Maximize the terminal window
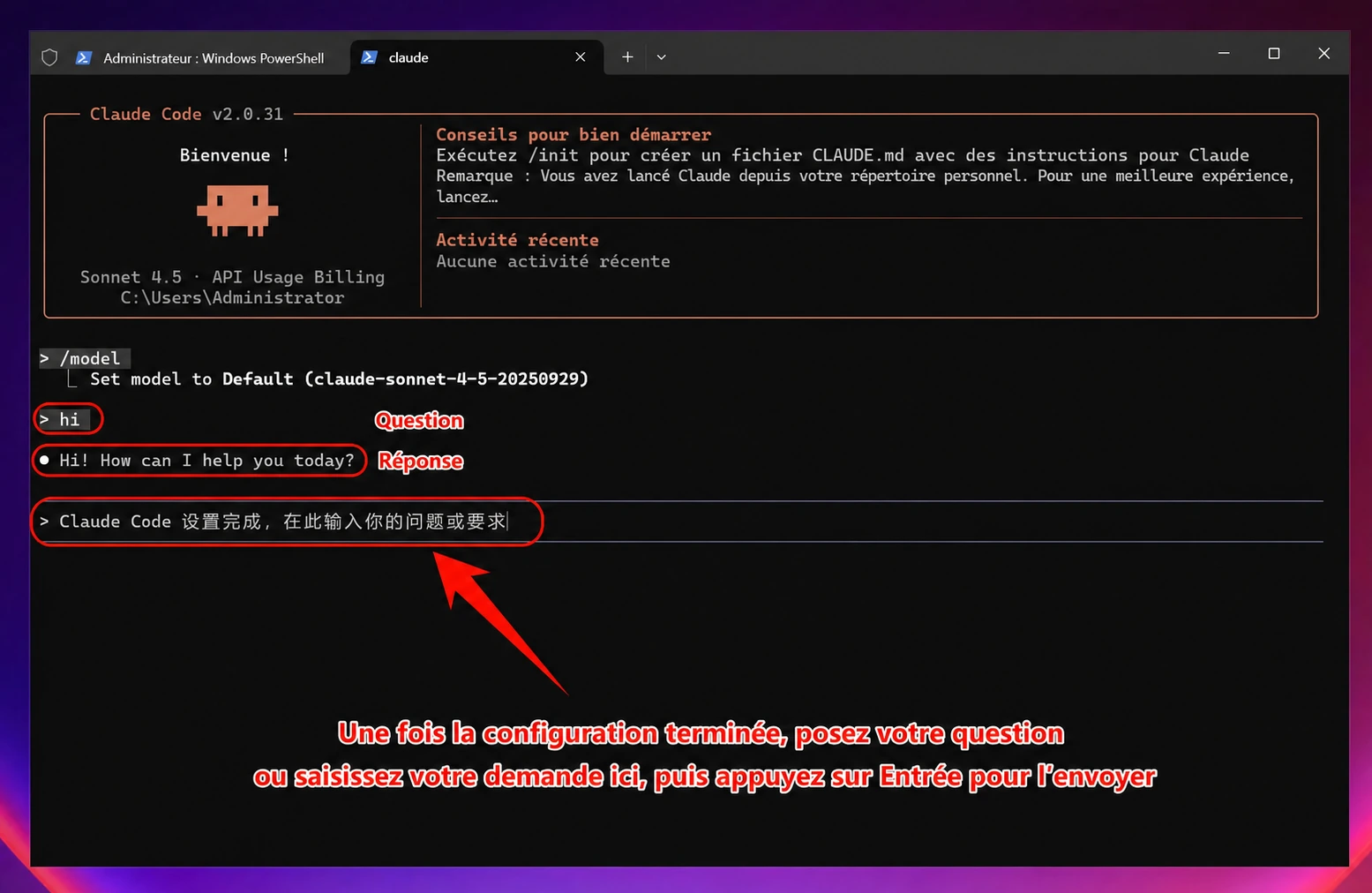This screenshot has width=1372, height=893. 1274,54
